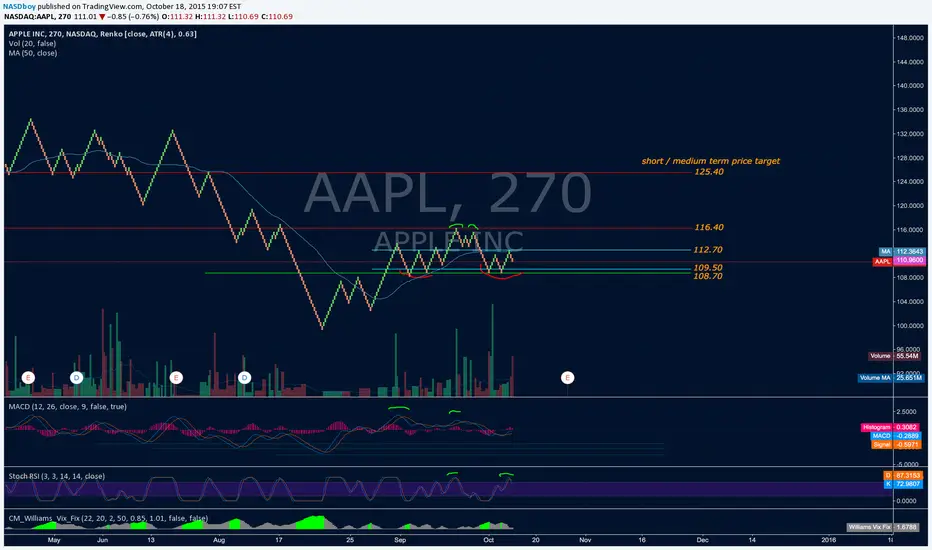The width and height of the screenshot is (932, 550).
Task: Open the NASDboy author profile link
Action: click(x=20, y=7)
